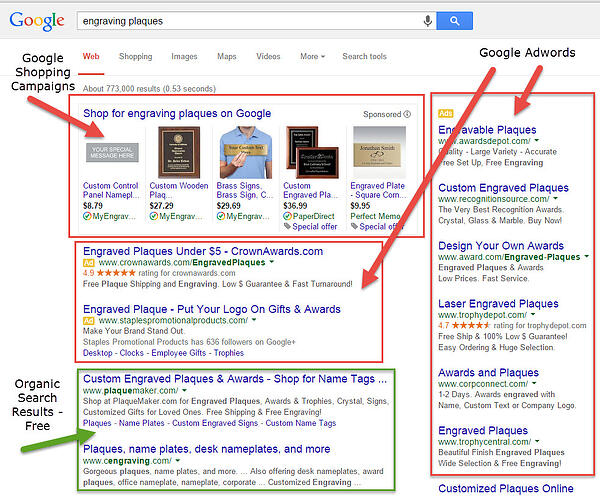The width and height of the screenshot is (600, 496).
Task: Click the Sponsored info icon
Action: (407, 114)
